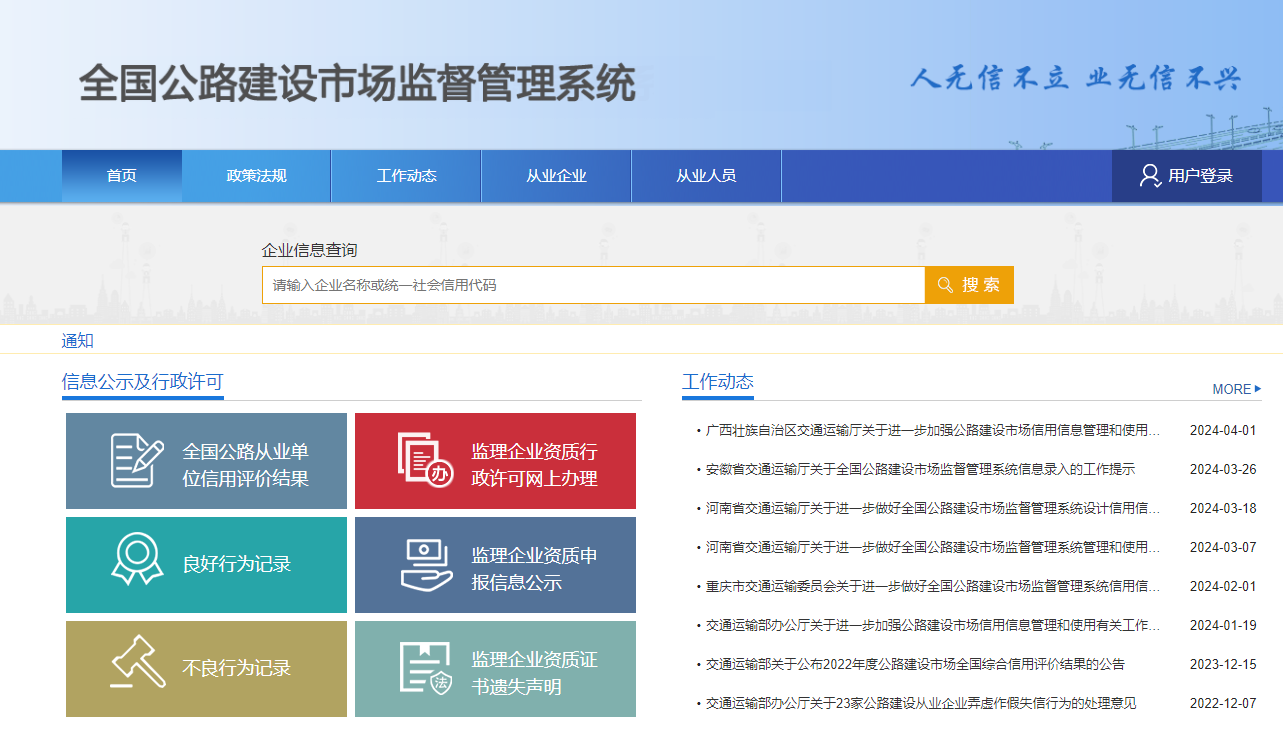The image size is (1283, 743).
Task: Click the user login person icon
Action: click(1150, 176)
